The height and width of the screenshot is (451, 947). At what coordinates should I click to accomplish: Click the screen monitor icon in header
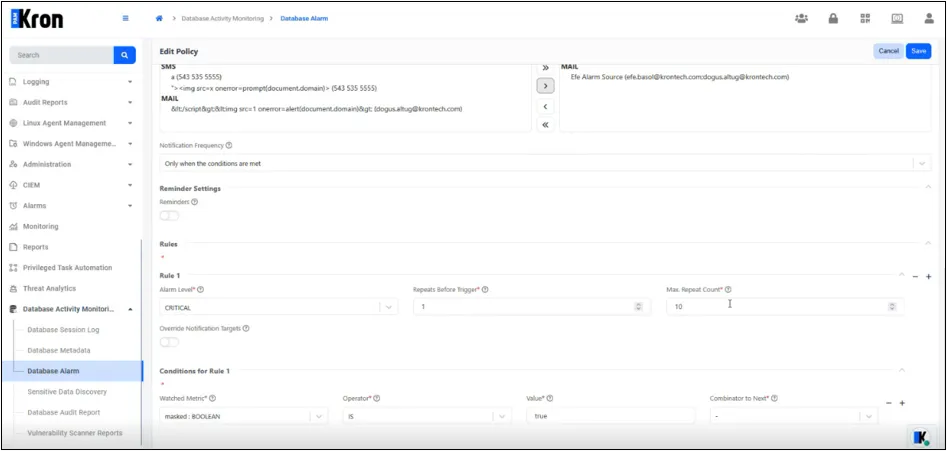tap(897, 19)
